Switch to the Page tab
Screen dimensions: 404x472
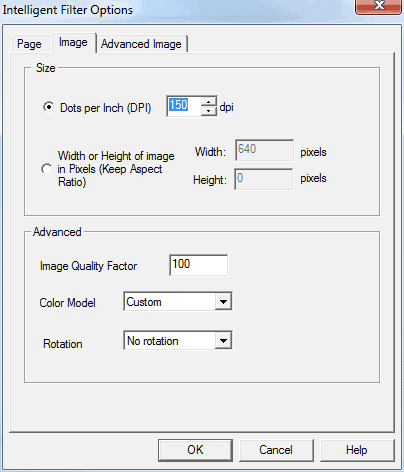click(29, 44)
